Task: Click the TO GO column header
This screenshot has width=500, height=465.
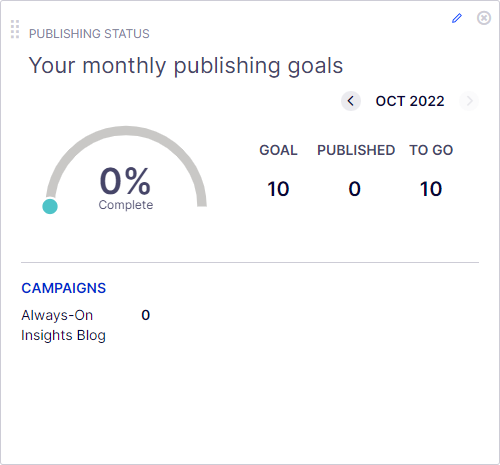Action: click(431, 150)
